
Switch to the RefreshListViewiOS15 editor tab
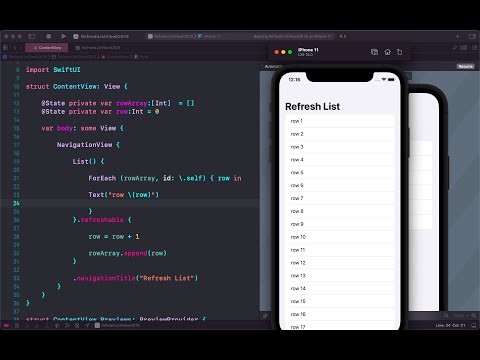(98, 48)
